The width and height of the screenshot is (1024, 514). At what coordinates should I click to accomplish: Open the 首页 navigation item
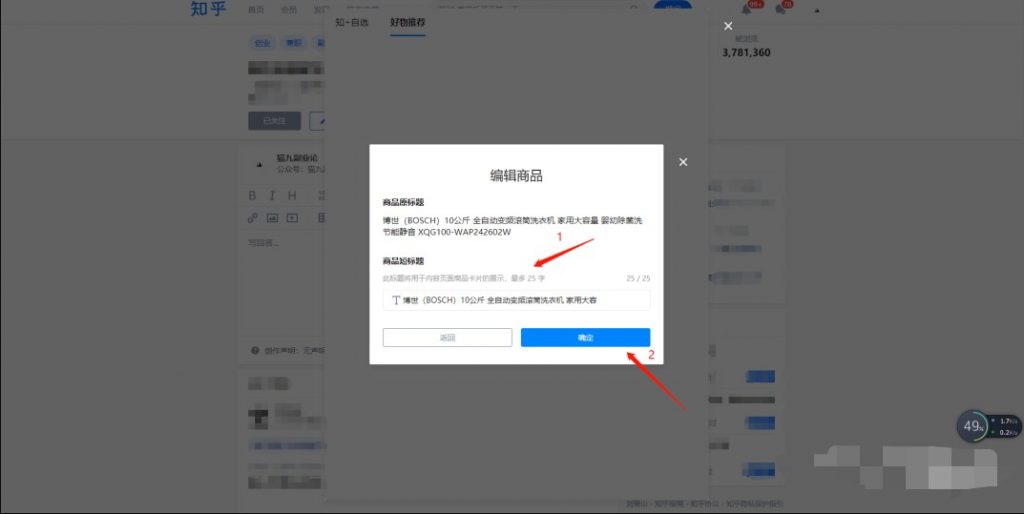(x=256, y=10)
